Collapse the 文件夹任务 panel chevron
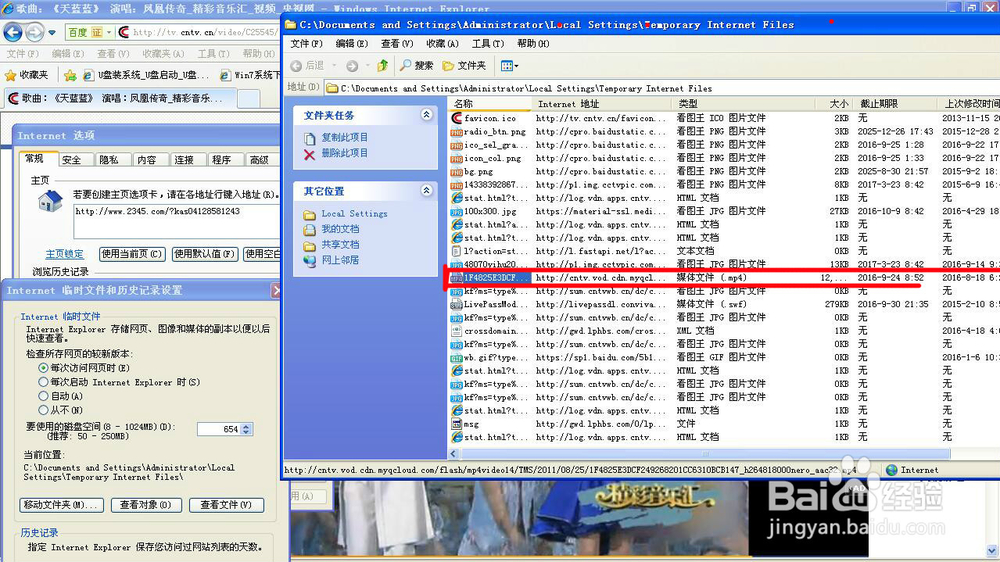The width and height of the screenshot is (1000, 562). pos(427,115)
